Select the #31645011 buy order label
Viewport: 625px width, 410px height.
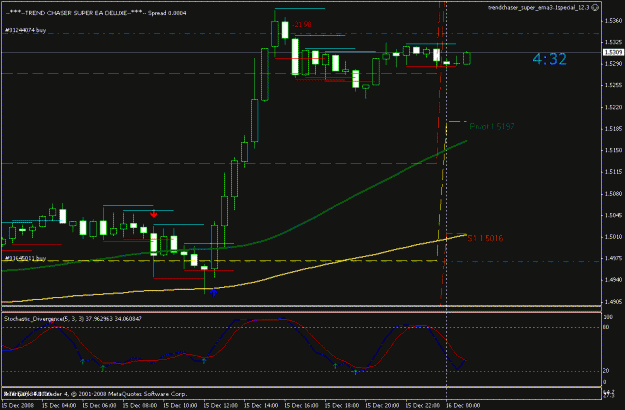tap(26, 258)
